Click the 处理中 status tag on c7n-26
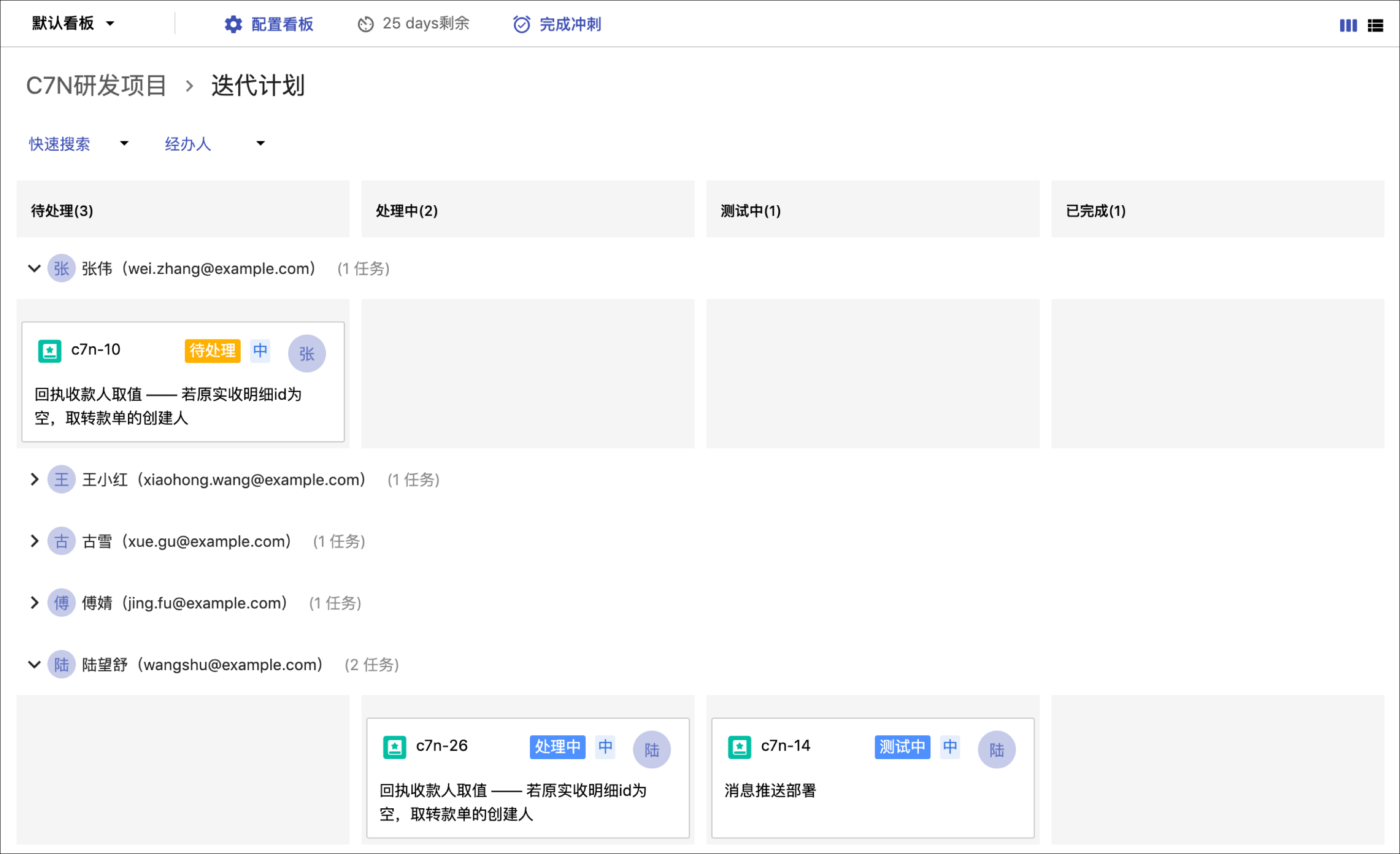 coord(558,747)
